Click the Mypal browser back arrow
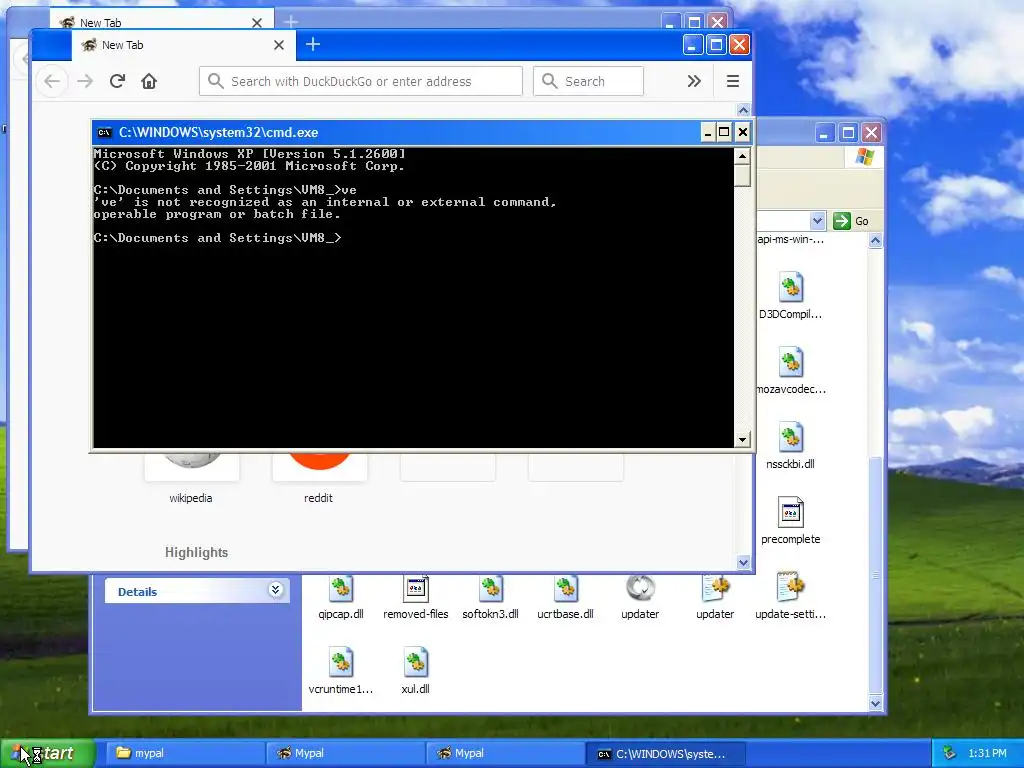The height and width of the screenshot is (768, 1024). point(52,82)
